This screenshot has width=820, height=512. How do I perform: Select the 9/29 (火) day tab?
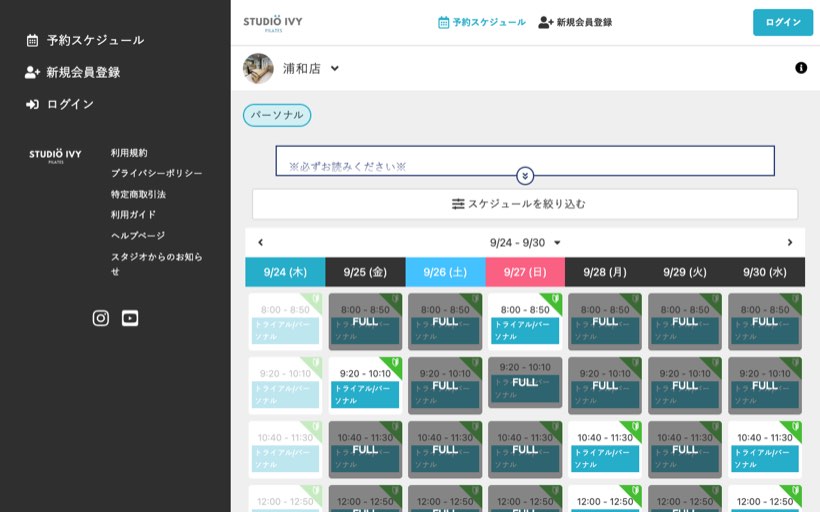click(685, 272)
